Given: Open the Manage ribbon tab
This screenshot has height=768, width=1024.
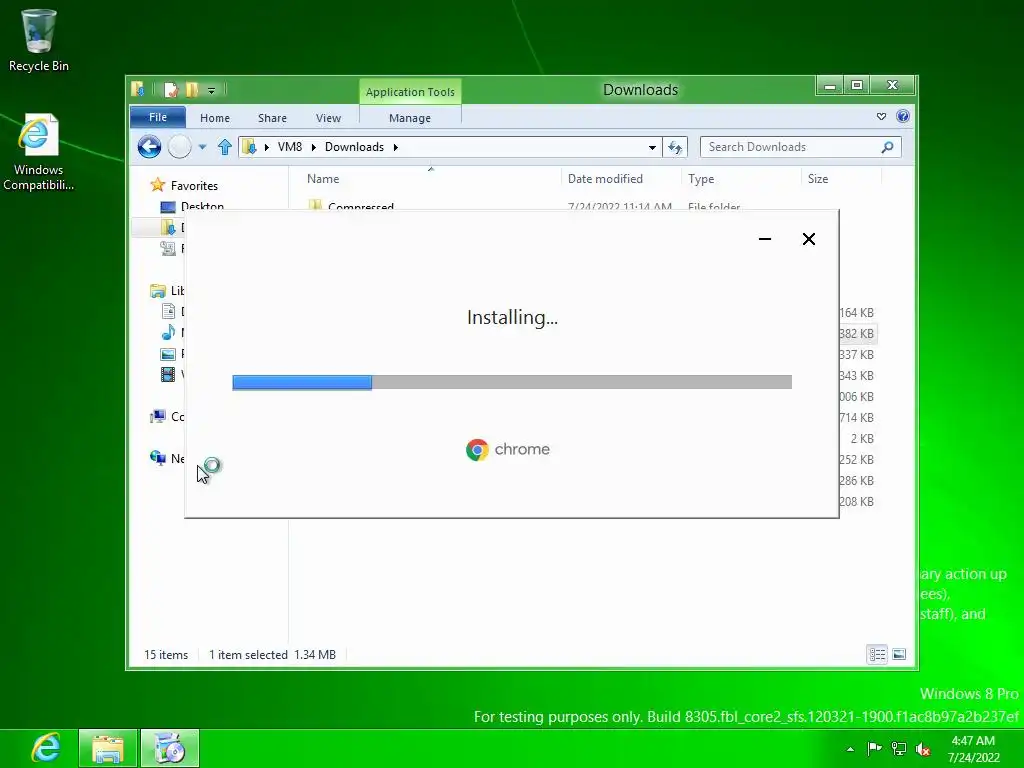Looking at the screenshot, I should coord(410,118).
